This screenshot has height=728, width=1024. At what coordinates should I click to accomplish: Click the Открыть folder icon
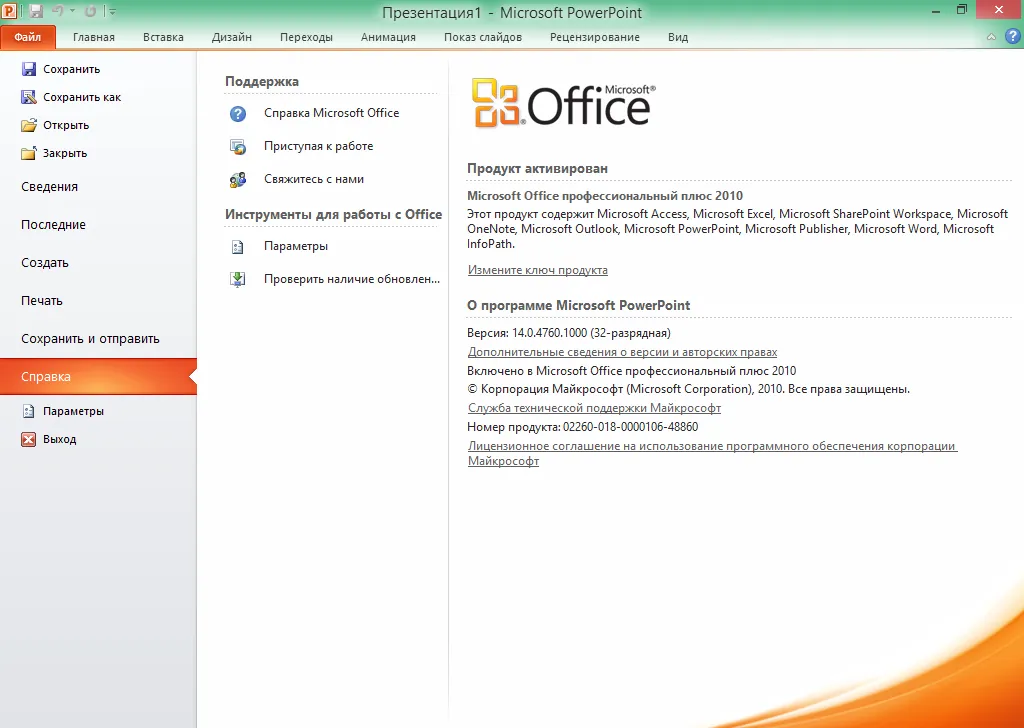(x=29, y=125)
